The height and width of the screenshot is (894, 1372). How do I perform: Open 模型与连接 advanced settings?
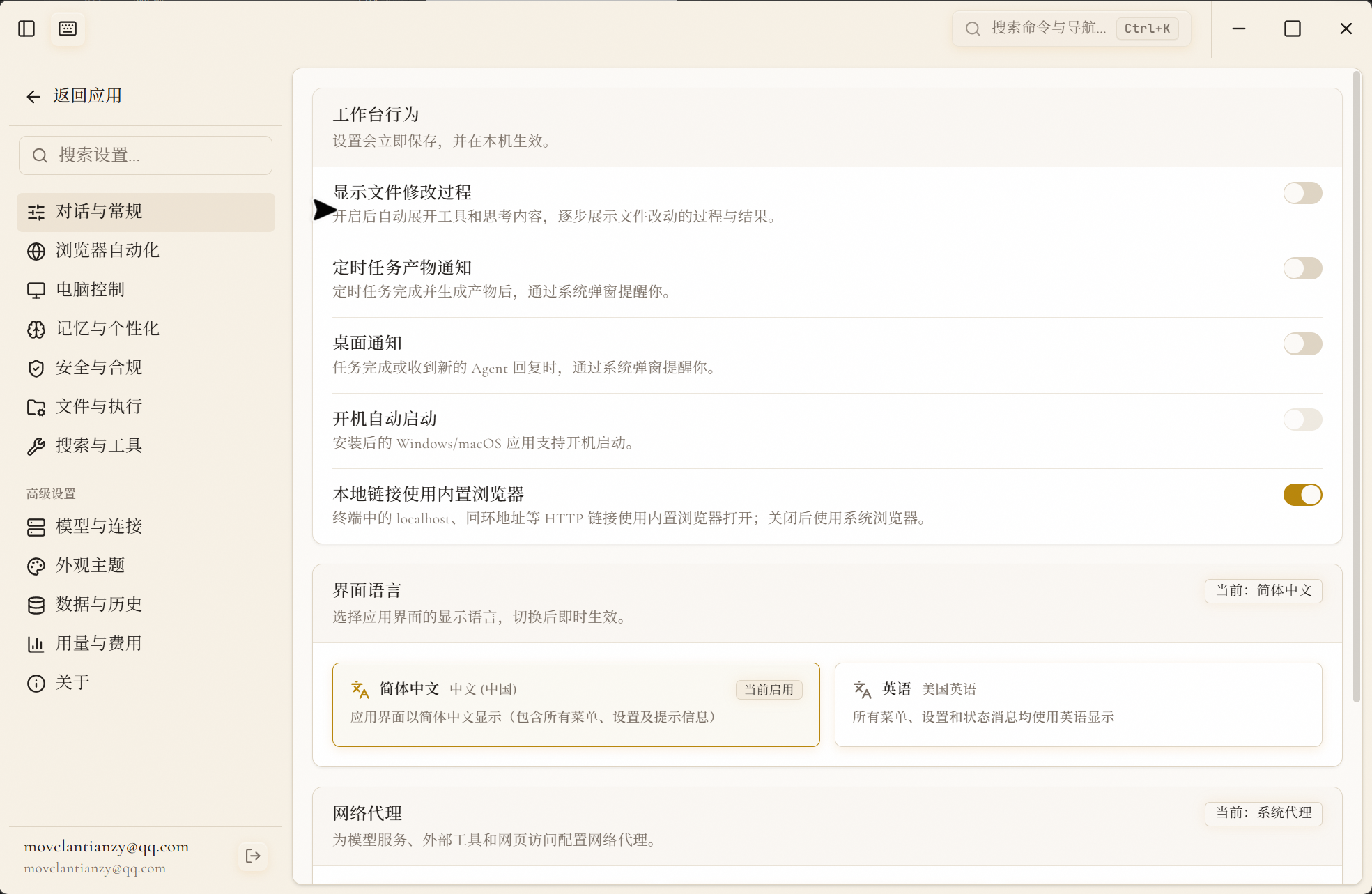[x=146, y=527]
